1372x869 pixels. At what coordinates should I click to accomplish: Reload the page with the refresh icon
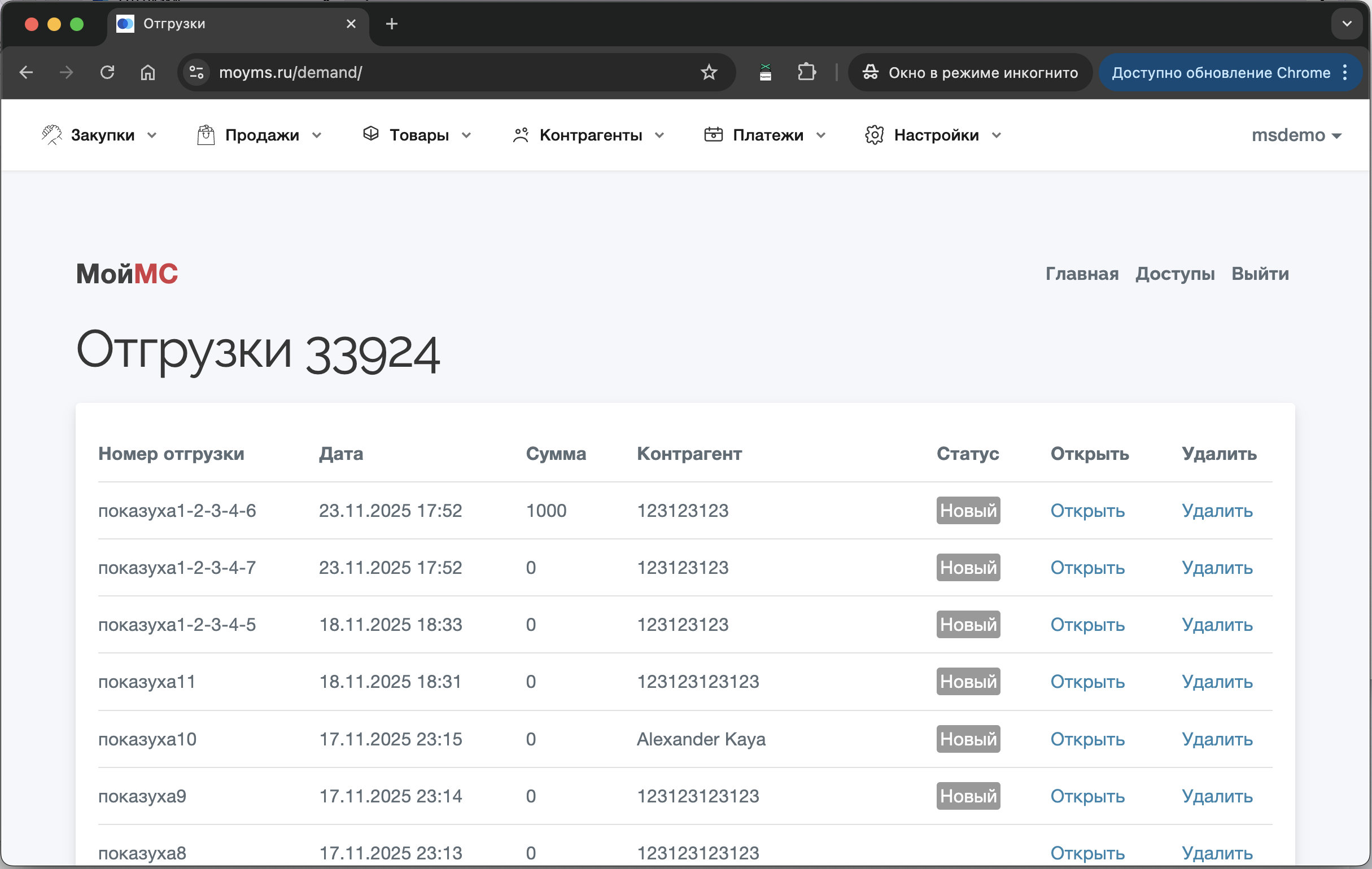point(107,72)
